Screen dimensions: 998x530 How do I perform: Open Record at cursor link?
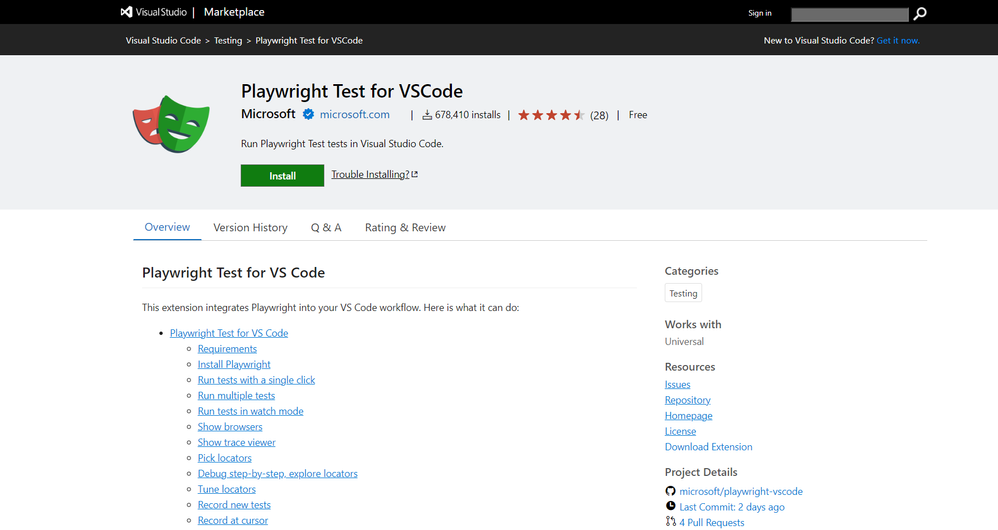tap(232, 520)
